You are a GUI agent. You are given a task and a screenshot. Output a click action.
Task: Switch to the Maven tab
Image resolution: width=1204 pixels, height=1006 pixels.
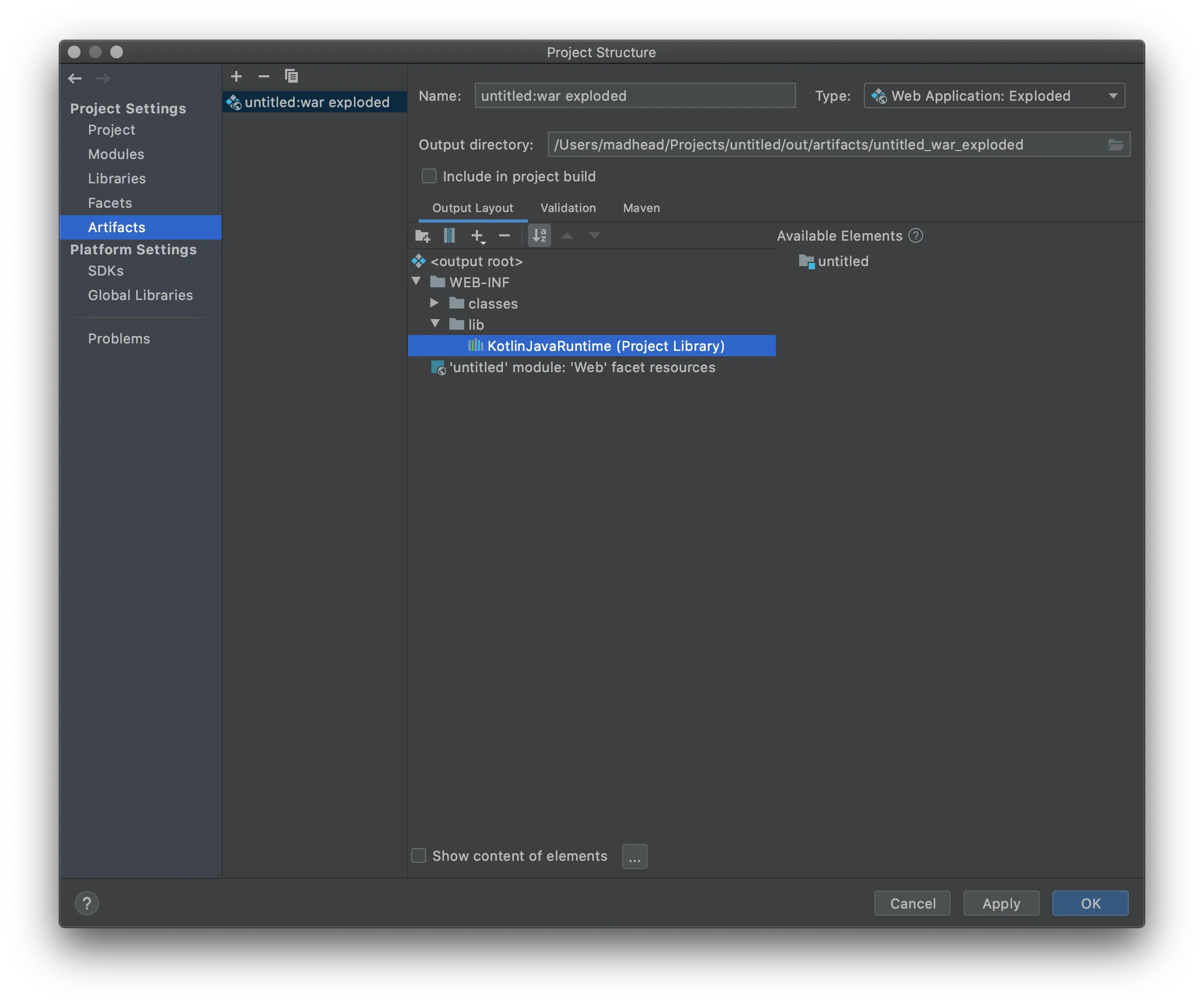tap(641, 208)
